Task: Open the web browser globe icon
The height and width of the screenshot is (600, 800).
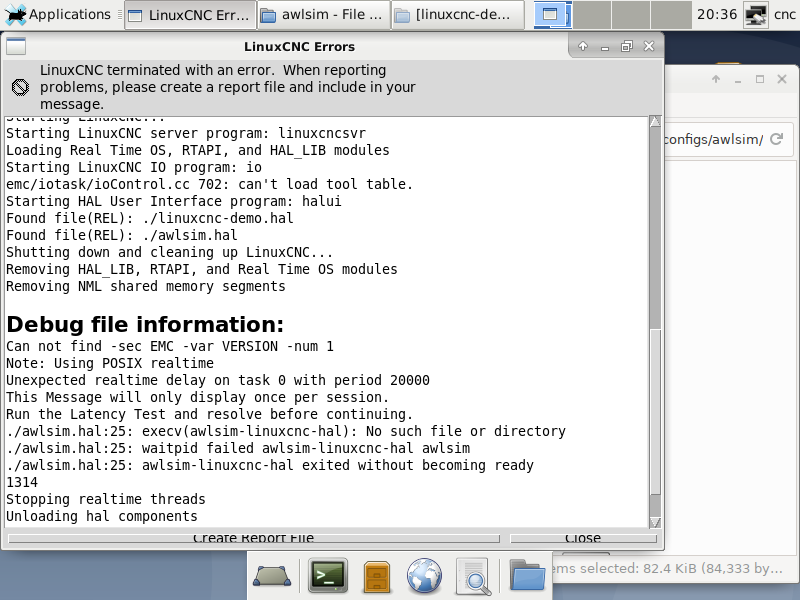Action: [425, 576]
